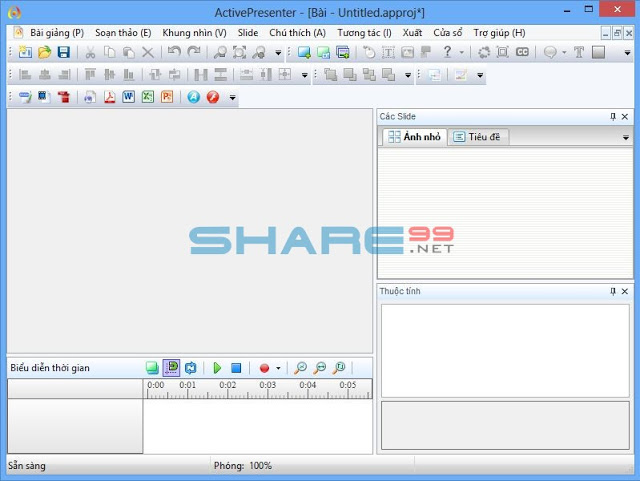Switch to the Tiêu đề tab
The height and width of the screenshot is (481, 640).
pyautogui.click(x=477, y=137)
